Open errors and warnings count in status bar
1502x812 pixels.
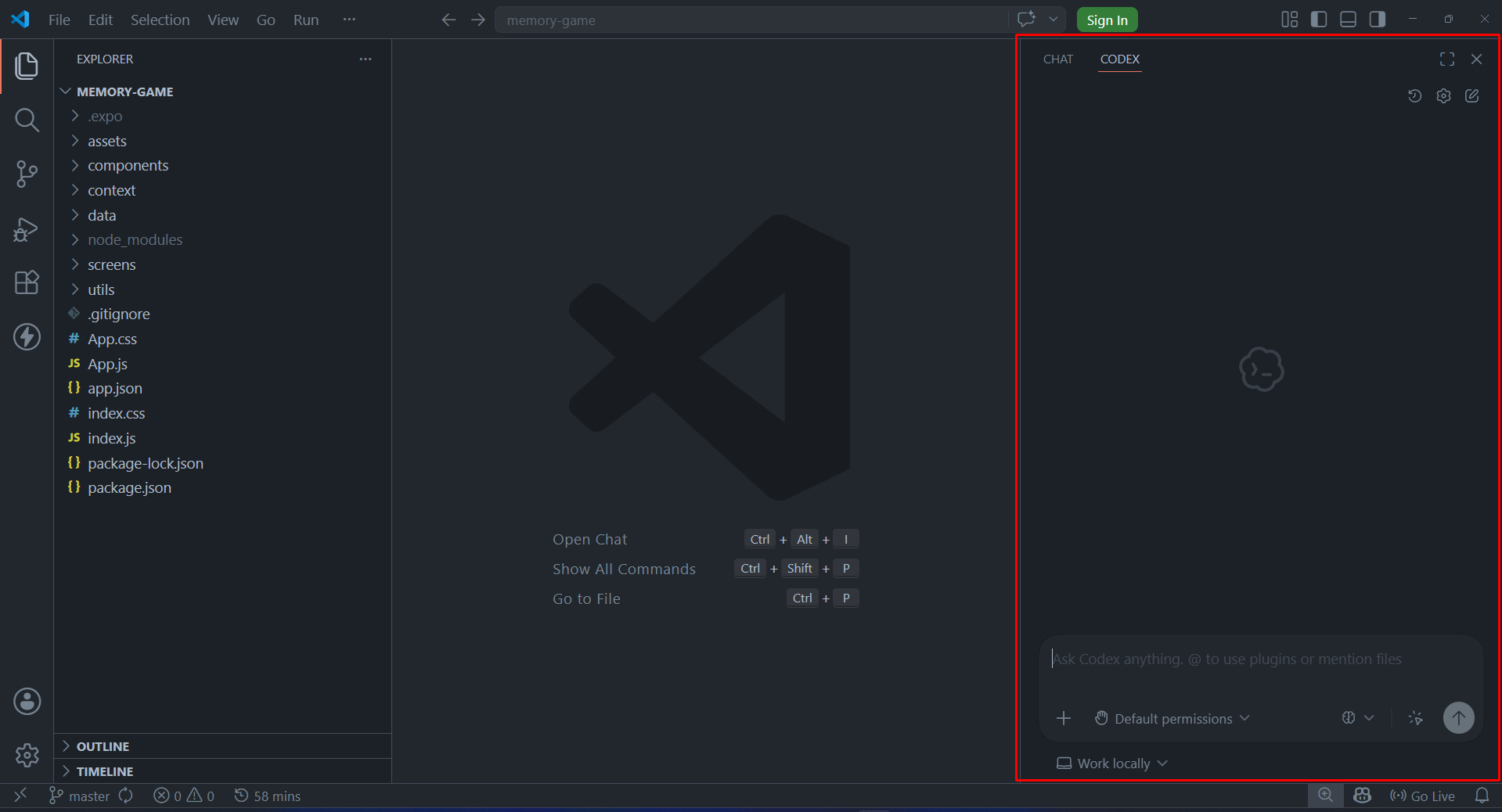[x=184, y=796]
